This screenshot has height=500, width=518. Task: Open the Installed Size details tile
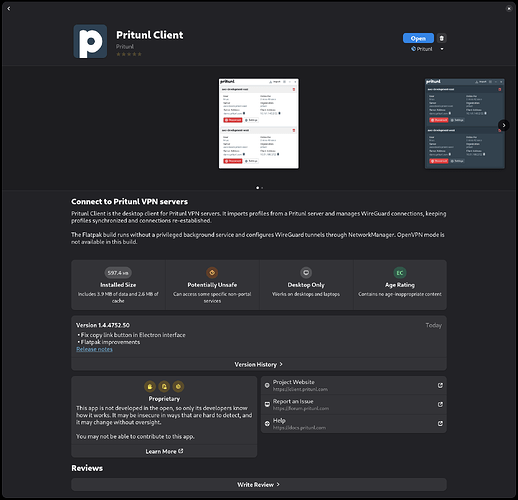point(118,285)
